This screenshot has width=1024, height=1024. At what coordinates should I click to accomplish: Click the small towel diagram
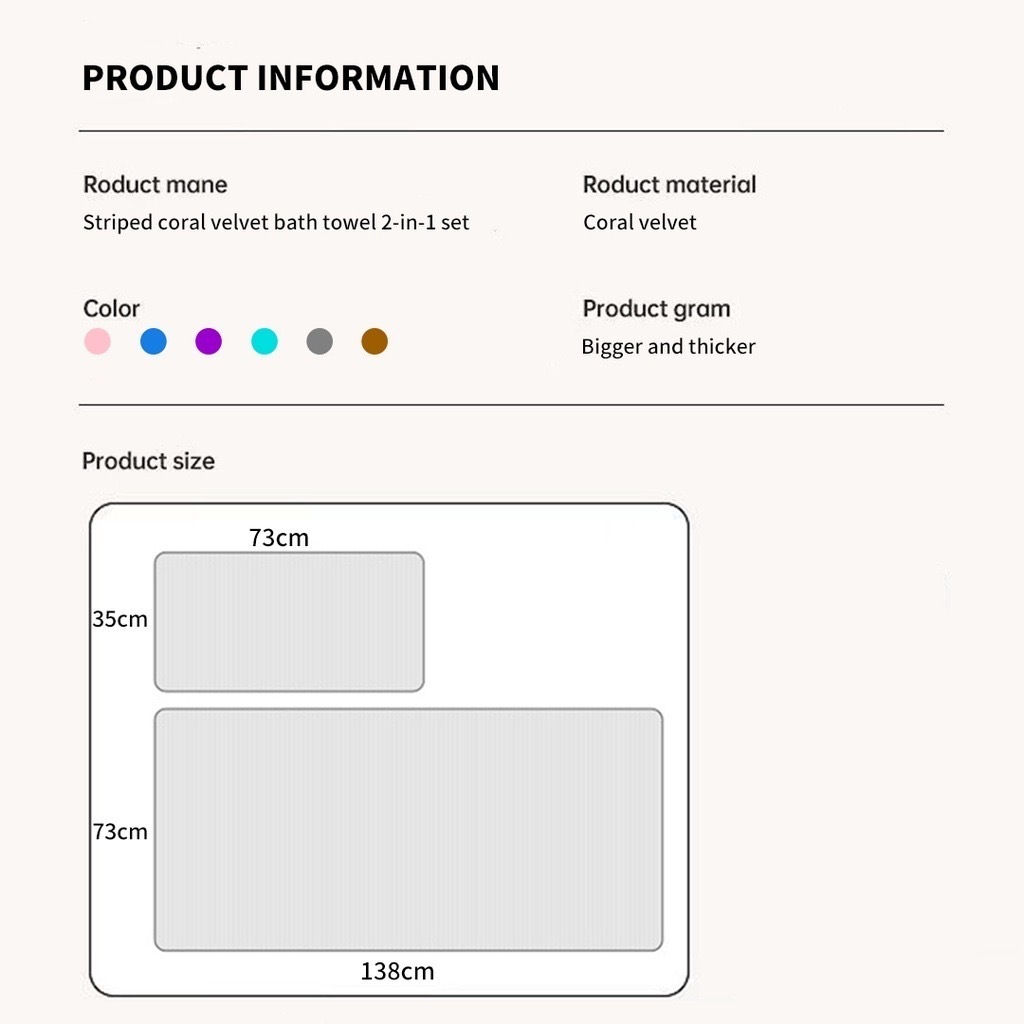(x=289, y=621)
